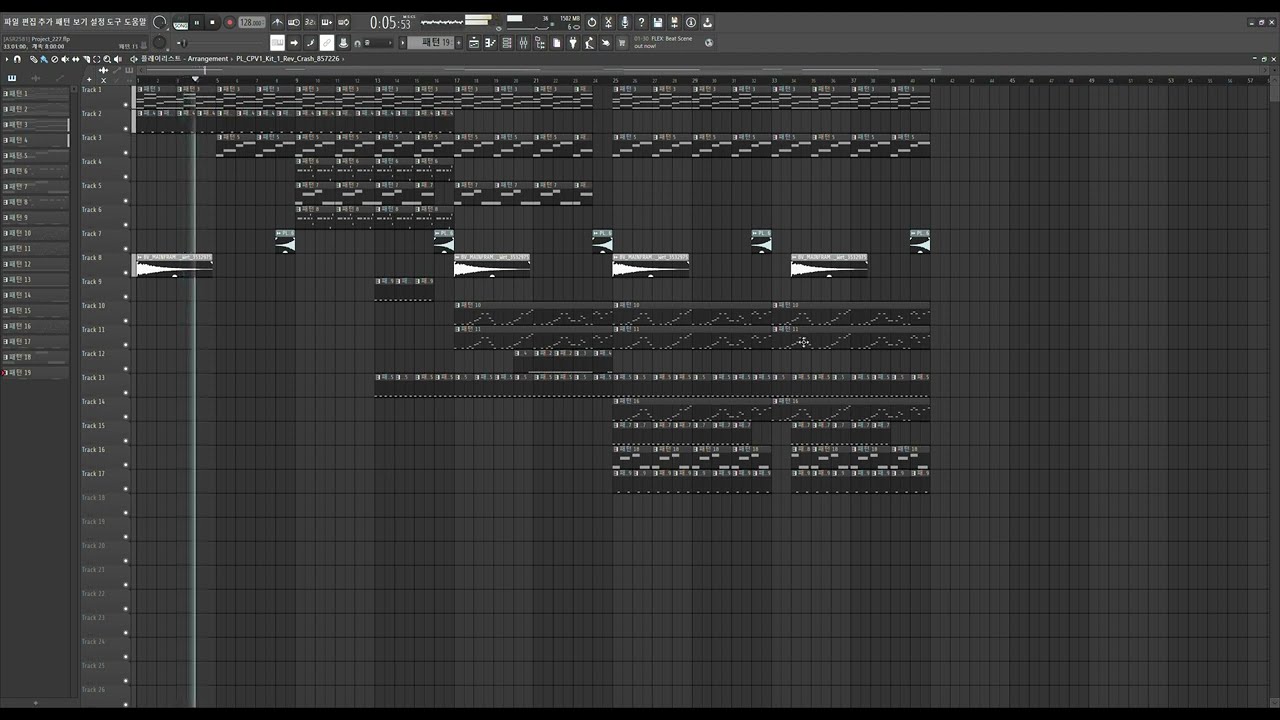Open the playlist options menu arrow
Viewport: 1280px width, 720px height.
click(7, 59)
